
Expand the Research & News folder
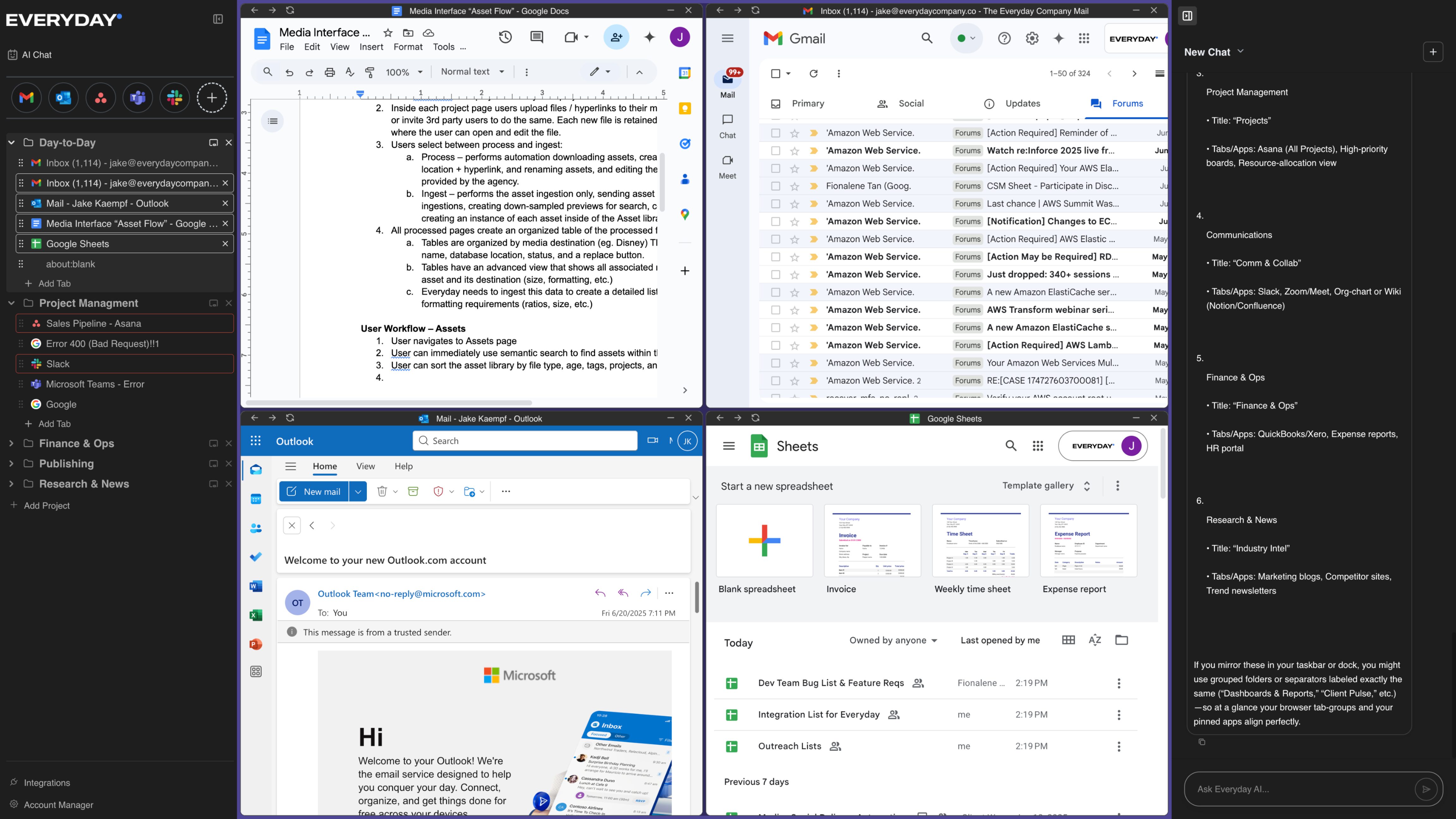click(11, 484)
